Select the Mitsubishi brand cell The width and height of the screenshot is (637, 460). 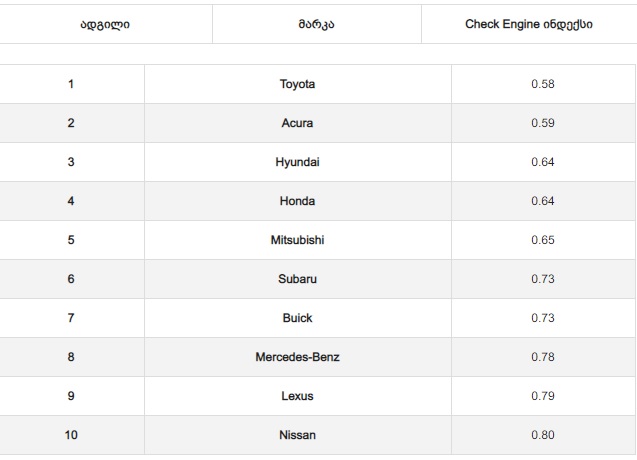pyautogui.click(x=297, y=240)
